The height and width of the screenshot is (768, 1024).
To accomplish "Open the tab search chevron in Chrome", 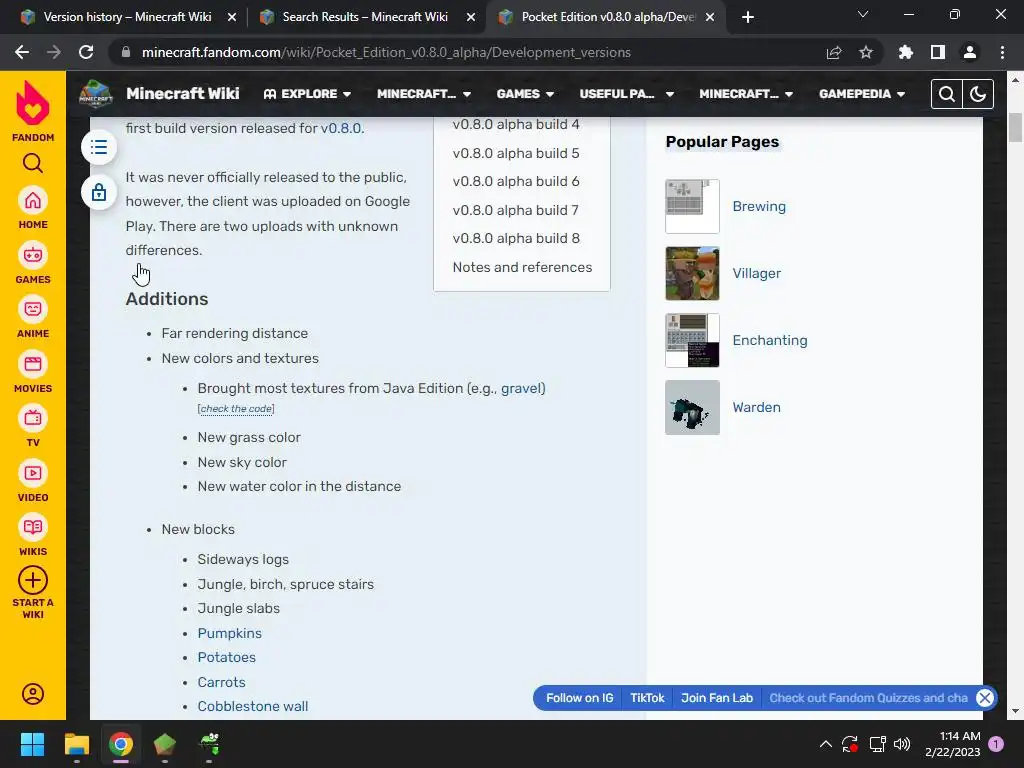I will (863, 14).
